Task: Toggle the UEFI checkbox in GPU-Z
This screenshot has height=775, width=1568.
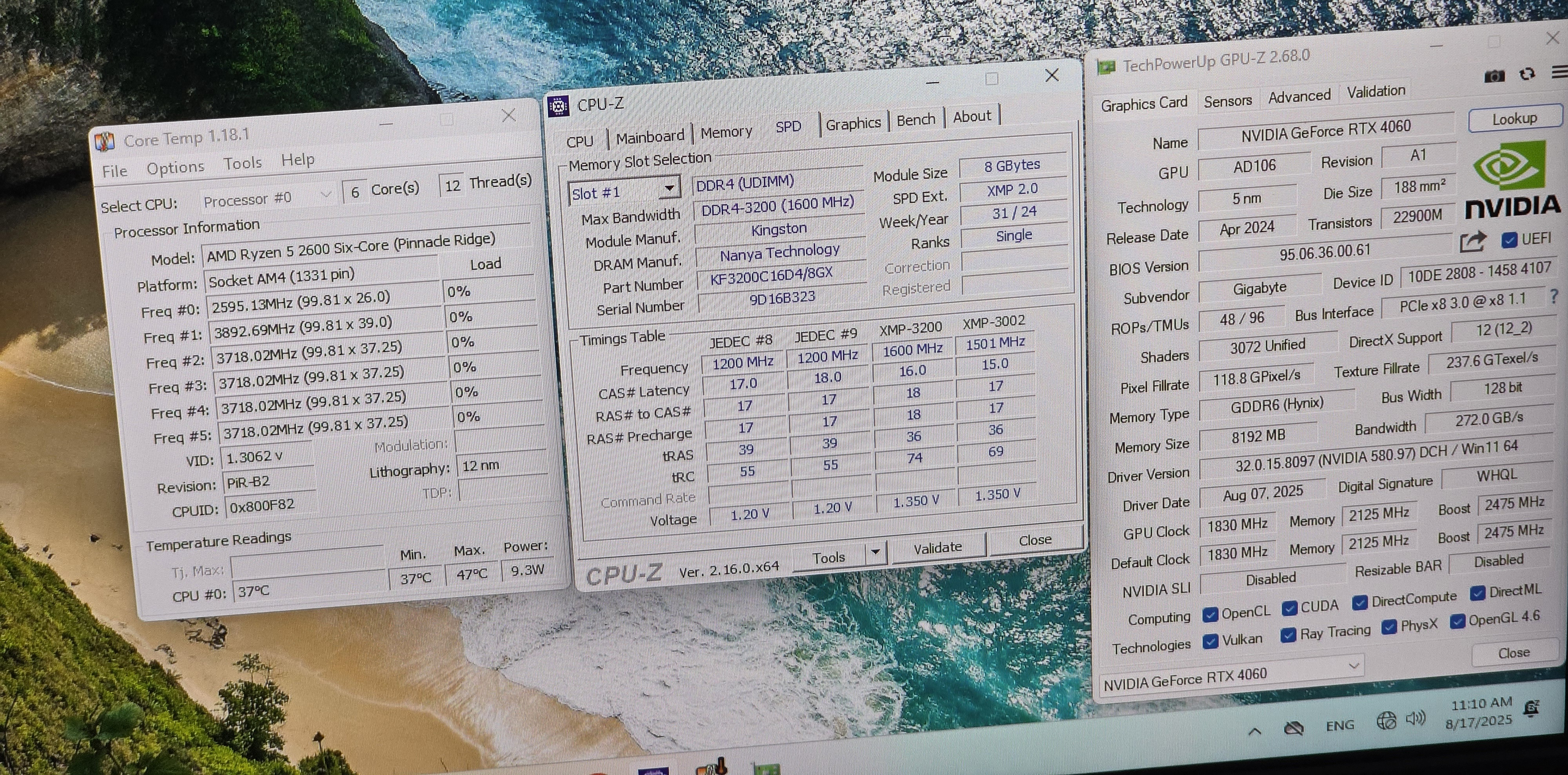Action: pyautogui.click(x=1509, y=240)
